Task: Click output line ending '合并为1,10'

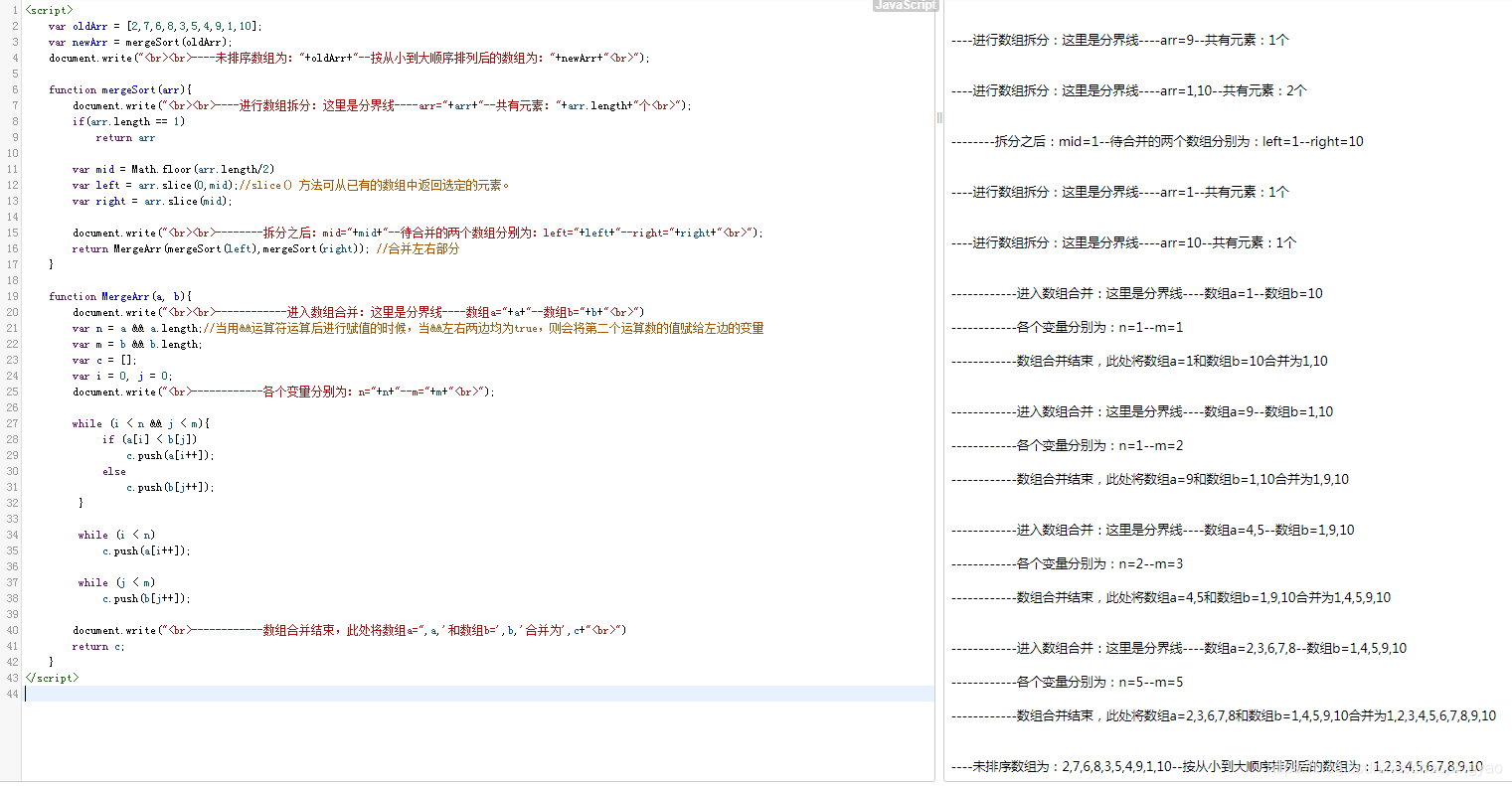Action: (1139, 361)
